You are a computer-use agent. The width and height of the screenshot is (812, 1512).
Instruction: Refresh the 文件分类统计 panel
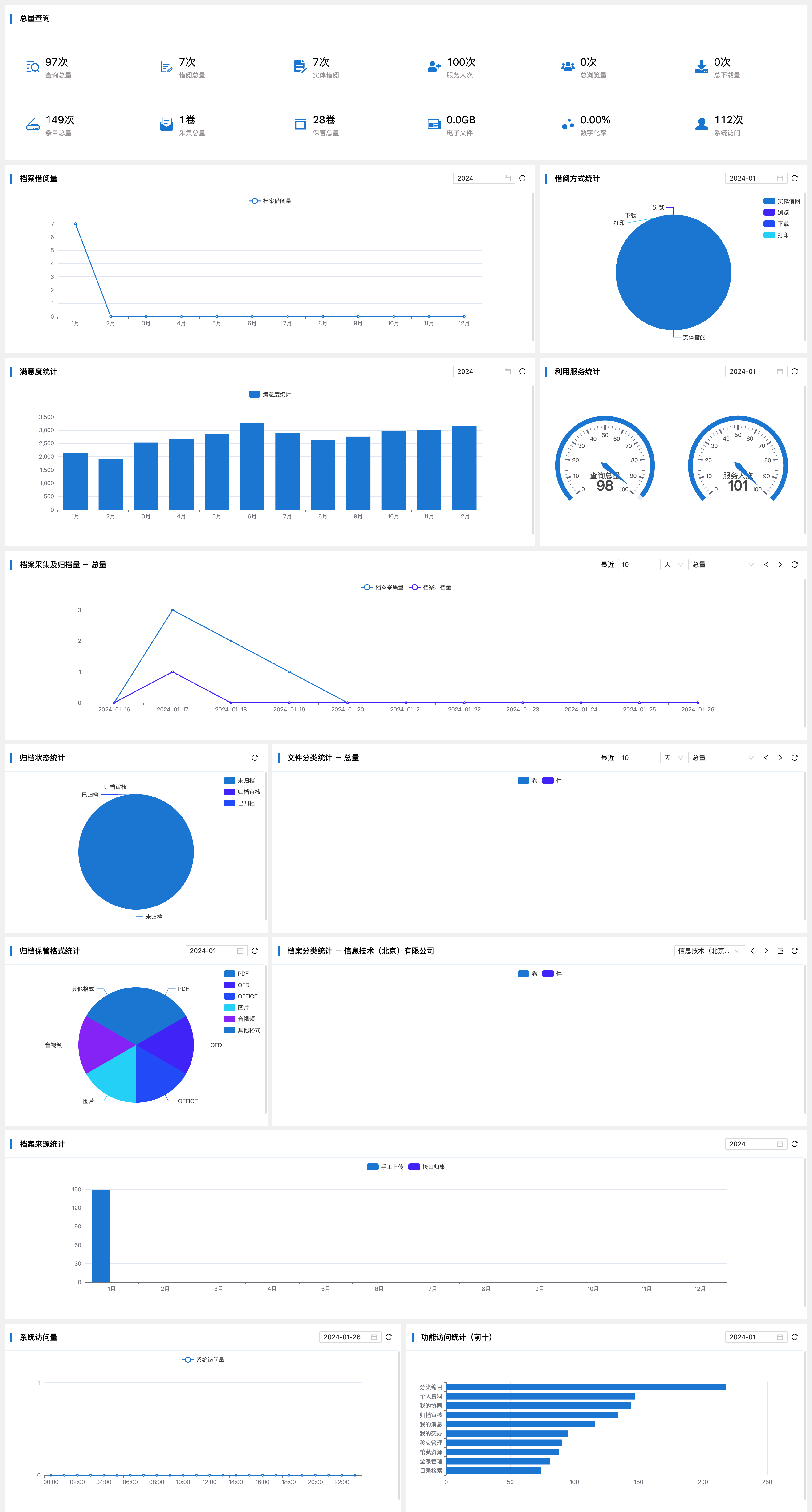click(x=794, y=758)
